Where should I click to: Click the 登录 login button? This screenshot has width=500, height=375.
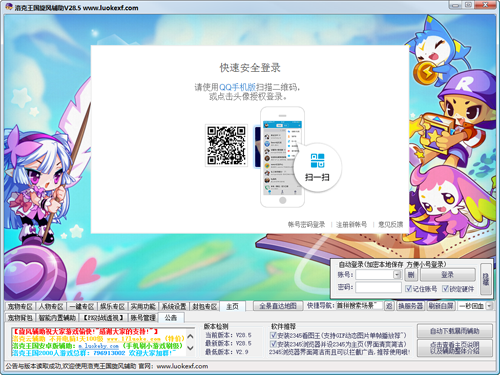(x=447, y=275)
